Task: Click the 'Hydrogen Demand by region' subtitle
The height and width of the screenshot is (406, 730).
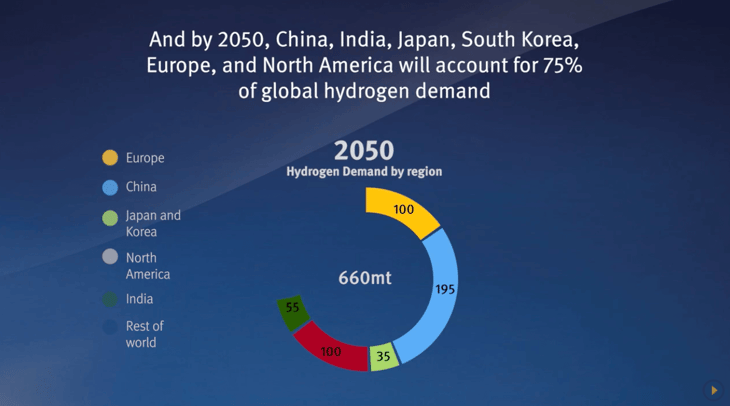Action: [x=364, y=172]
